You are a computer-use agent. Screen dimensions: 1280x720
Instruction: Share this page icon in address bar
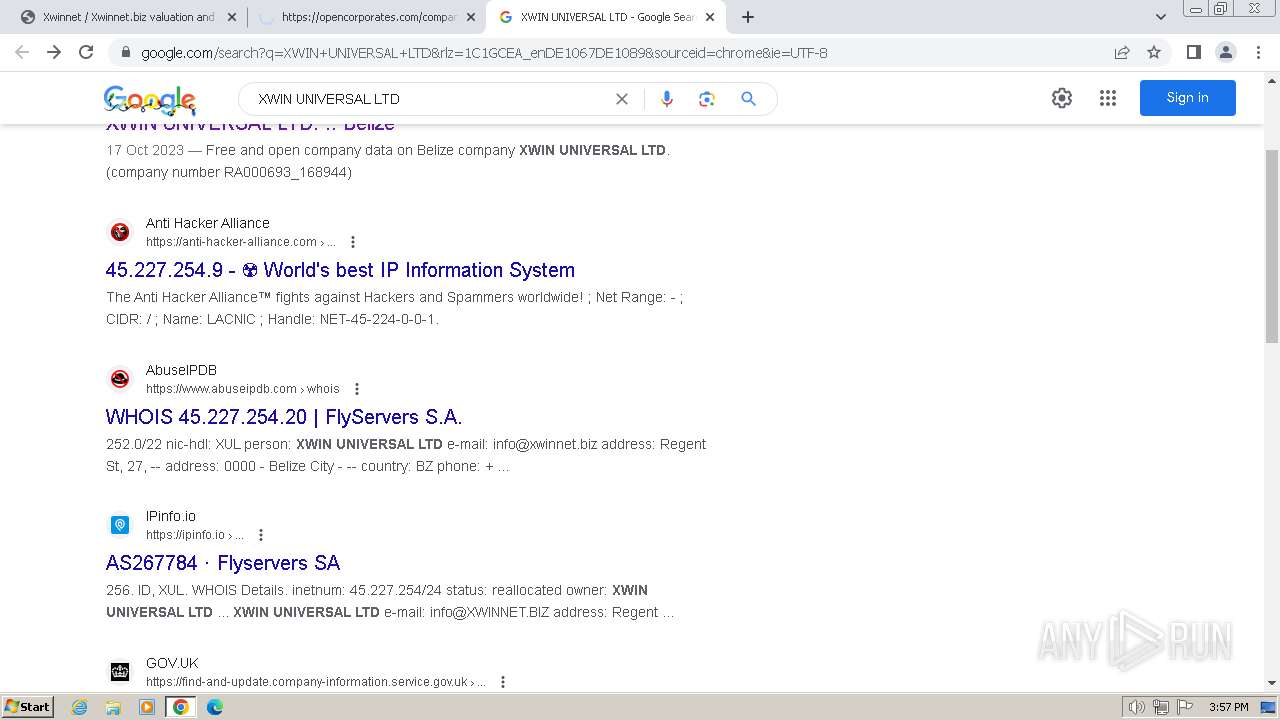click(x=1122, y=52)
